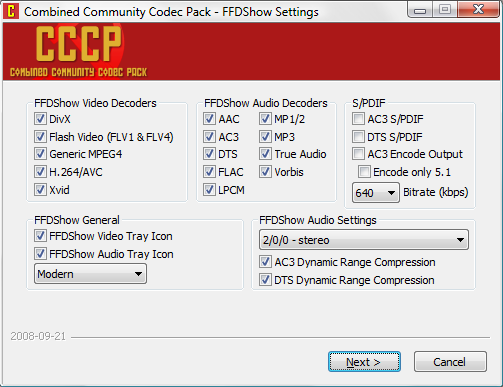Screen dimensions: 503x387
Task: Click the Next > button
Action: coord(364,362)
